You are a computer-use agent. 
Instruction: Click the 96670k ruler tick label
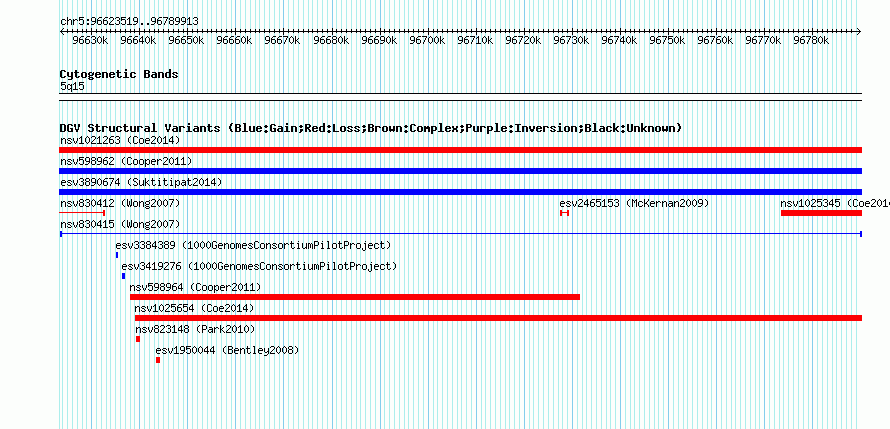(283, 40)
